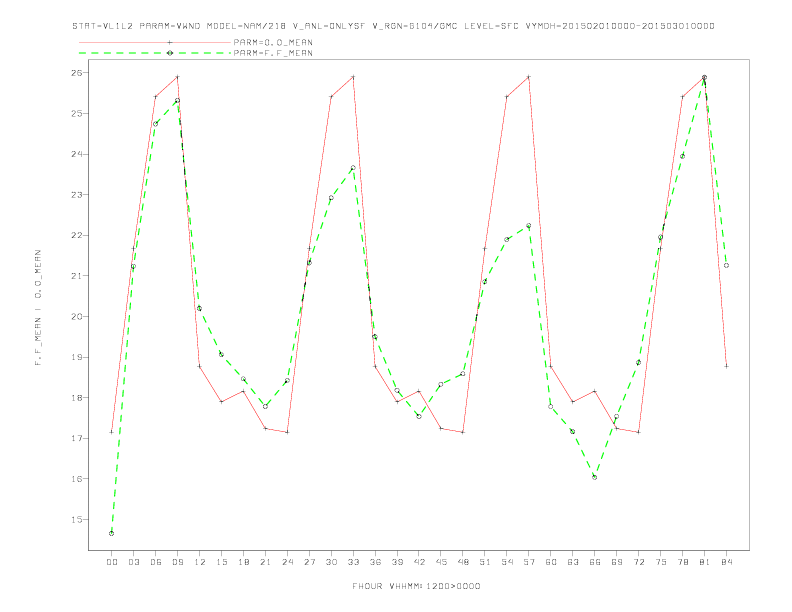
Task: Click y-axis tick label 15
Action: coord(77,520)
